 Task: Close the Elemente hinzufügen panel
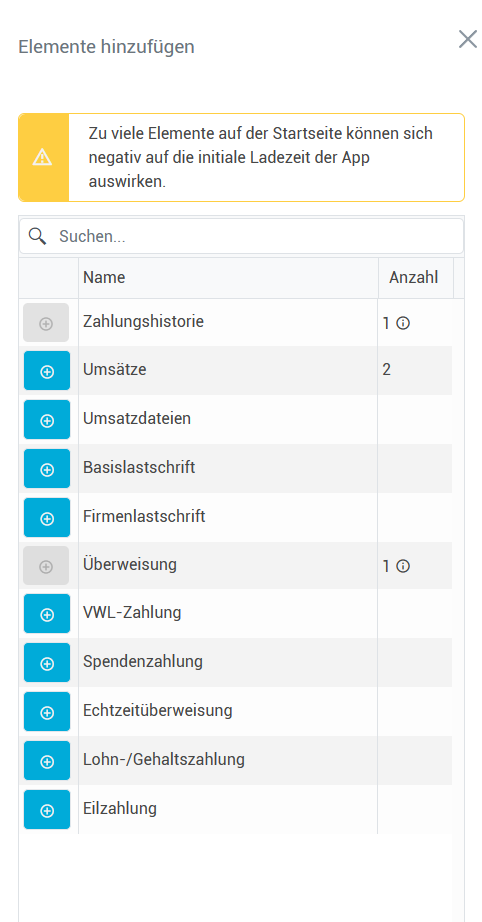click(468, 39)
